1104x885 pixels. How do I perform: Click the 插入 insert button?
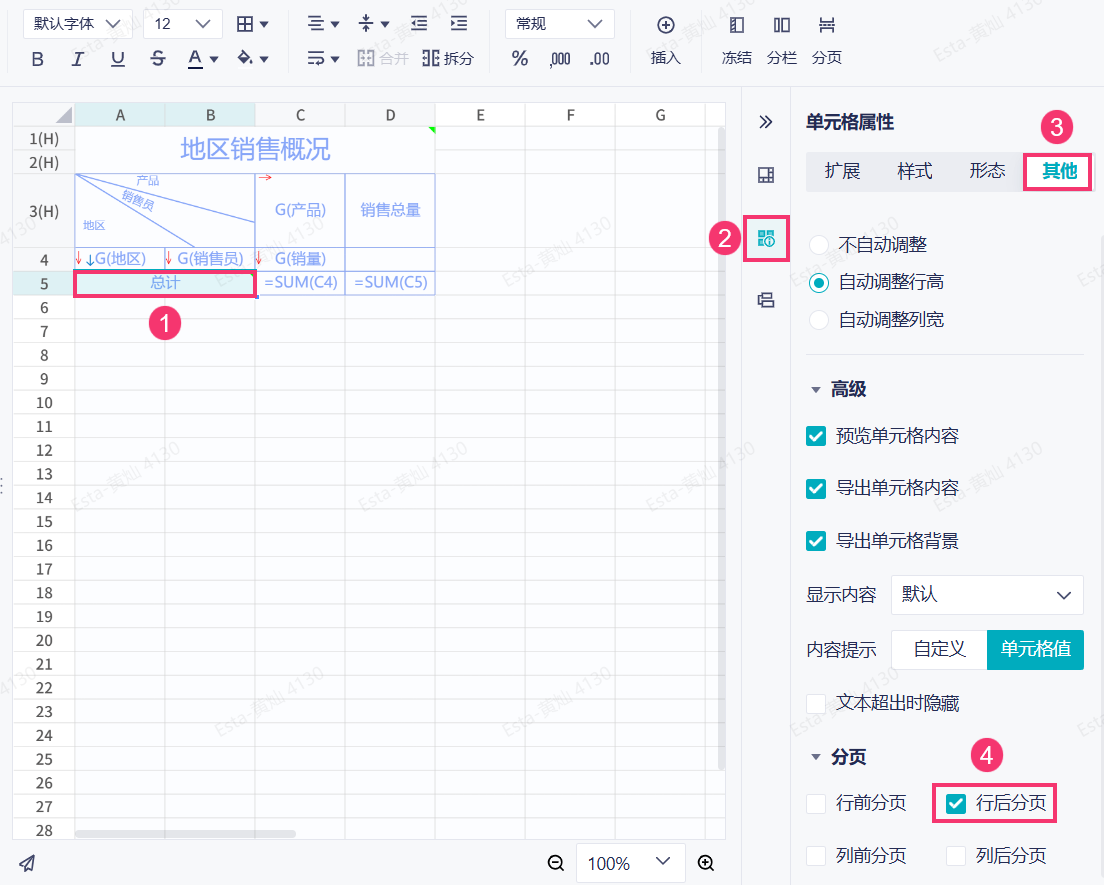pos(665,41)
